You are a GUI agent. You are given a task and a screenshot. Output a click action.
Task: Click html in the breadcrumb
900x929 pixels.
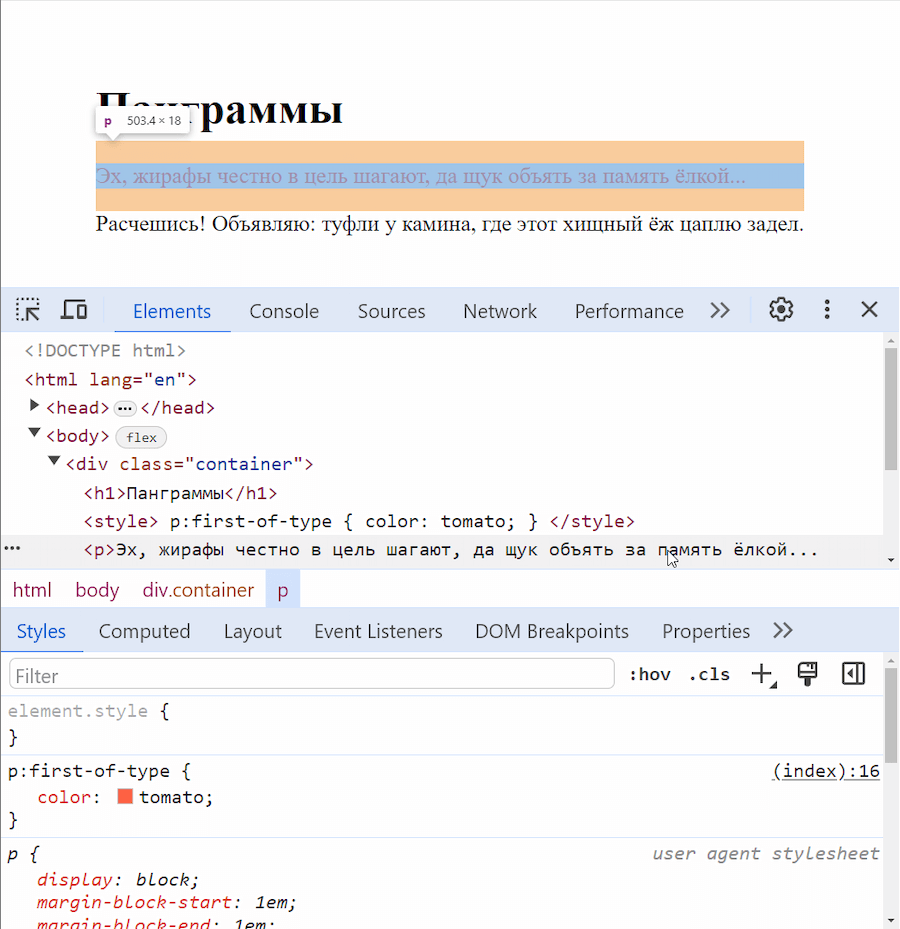tap(32, 590)
